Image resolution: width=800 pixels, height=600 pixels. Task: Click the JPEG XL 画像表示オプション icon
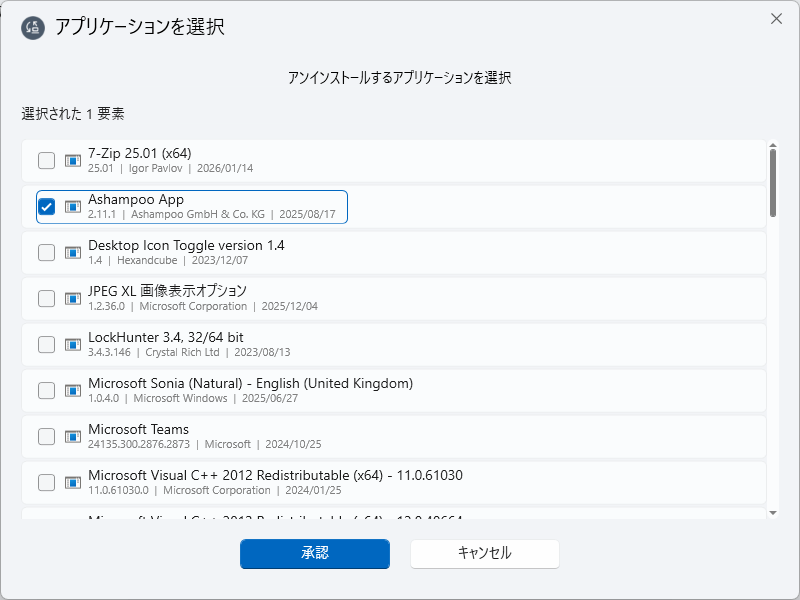pos(72,299)
